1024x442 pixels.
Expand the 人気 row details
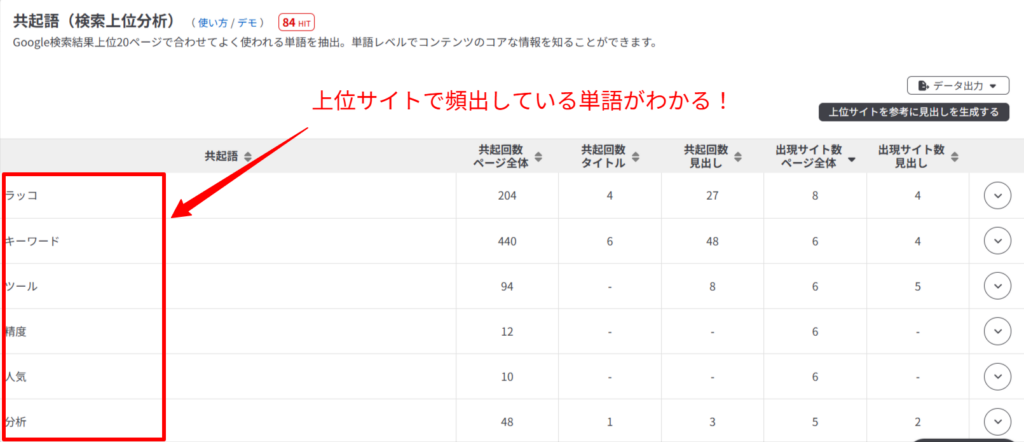[x=997, y=376]
